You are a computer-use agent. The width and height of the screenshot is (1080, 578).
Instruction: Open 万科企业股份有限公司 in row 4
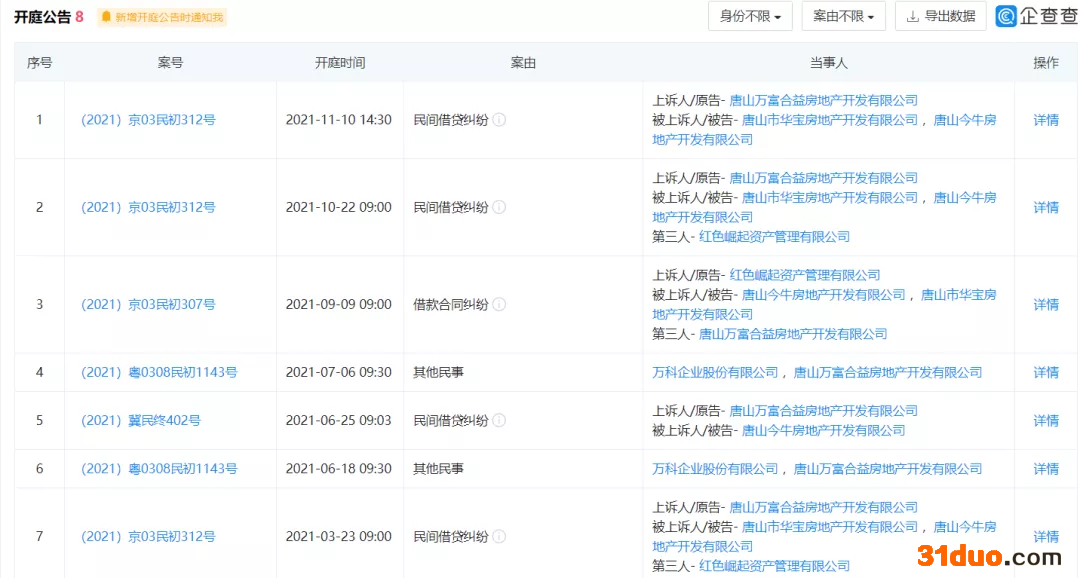pos(715,372)
